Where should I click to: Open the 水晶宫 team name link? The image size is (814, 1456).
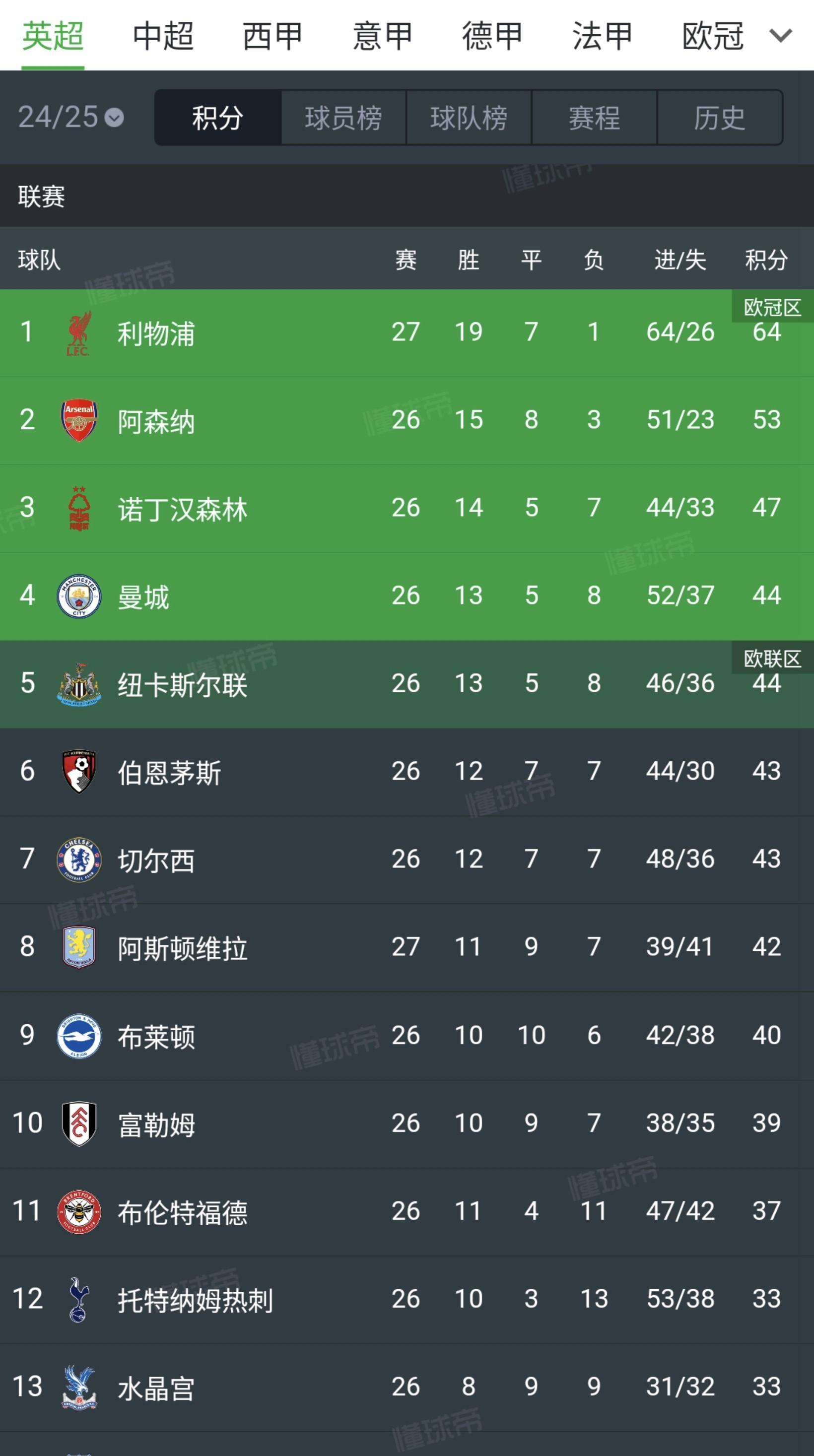pyautogui.click(x=156, y=1387)
